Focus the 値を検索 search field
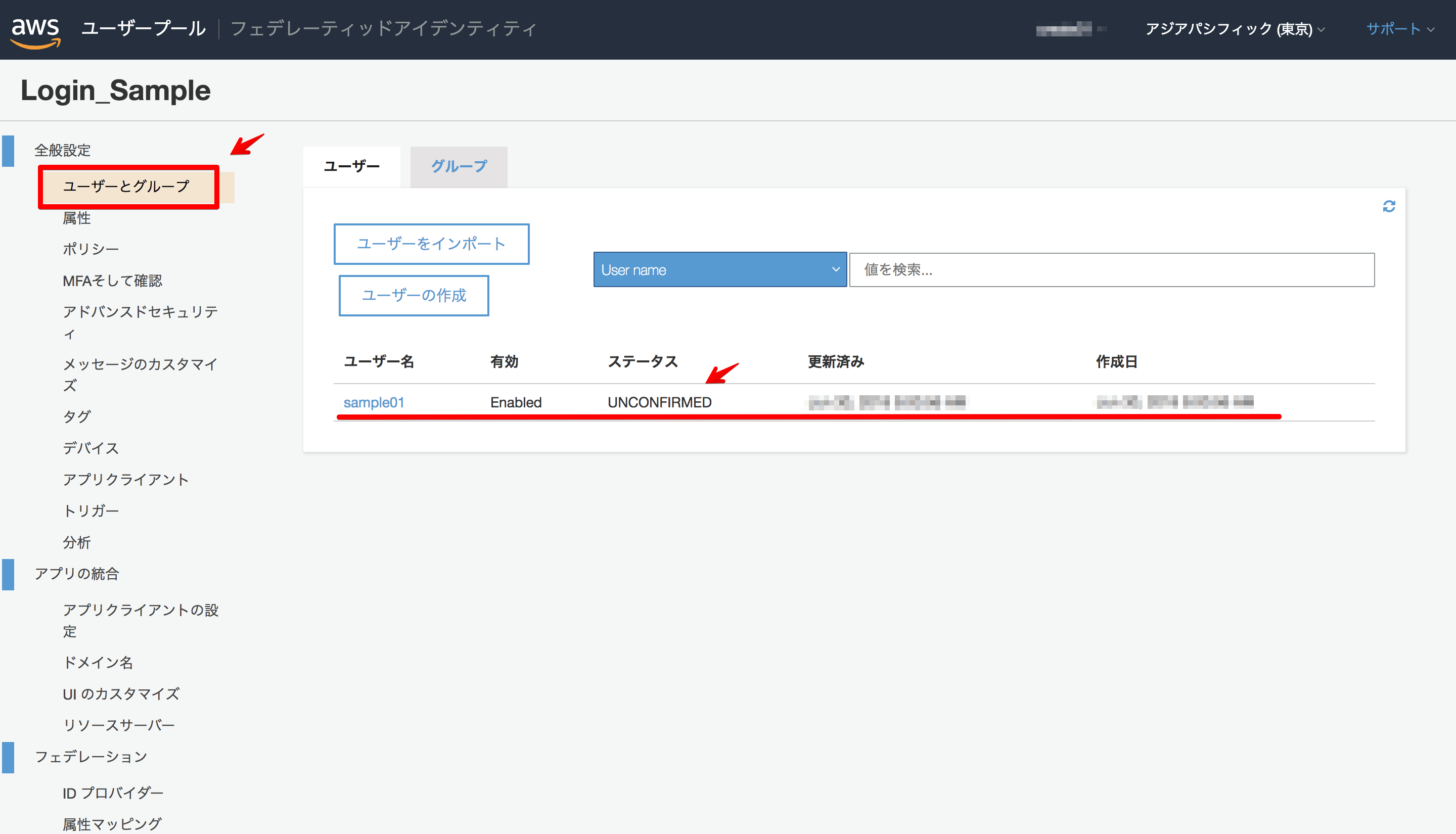 1112,270
